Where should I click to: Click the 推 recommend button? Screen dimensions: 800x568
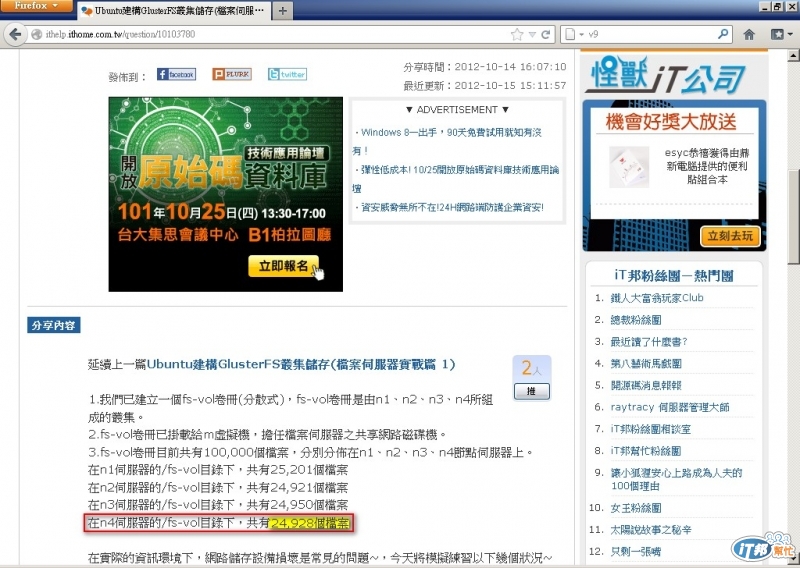click(x=532, y=391)
